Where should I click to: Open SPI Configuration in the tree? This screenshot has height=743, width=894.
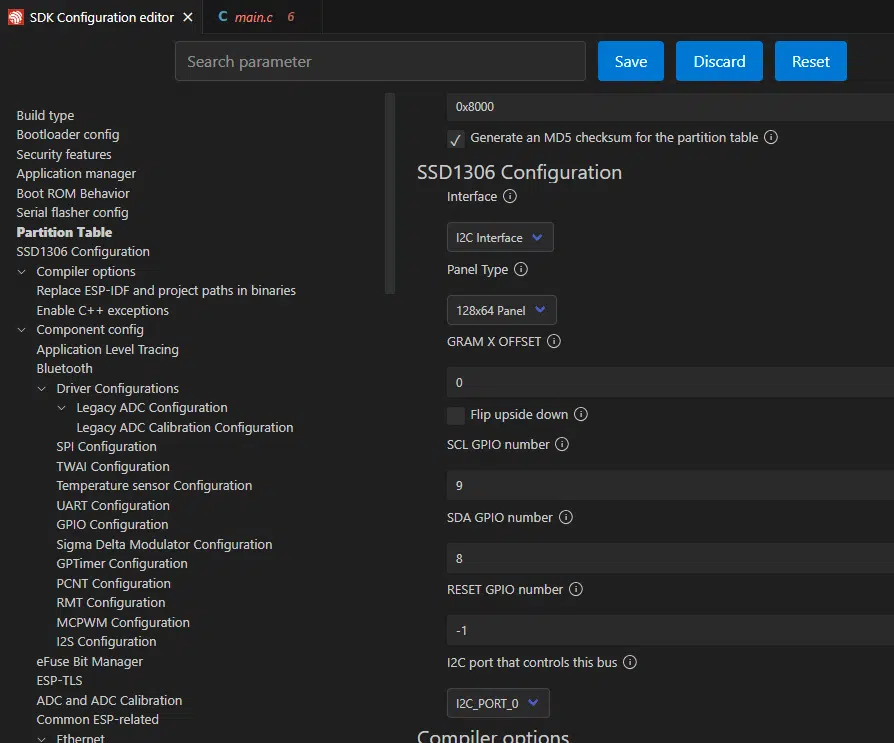(x=106, y=446)
